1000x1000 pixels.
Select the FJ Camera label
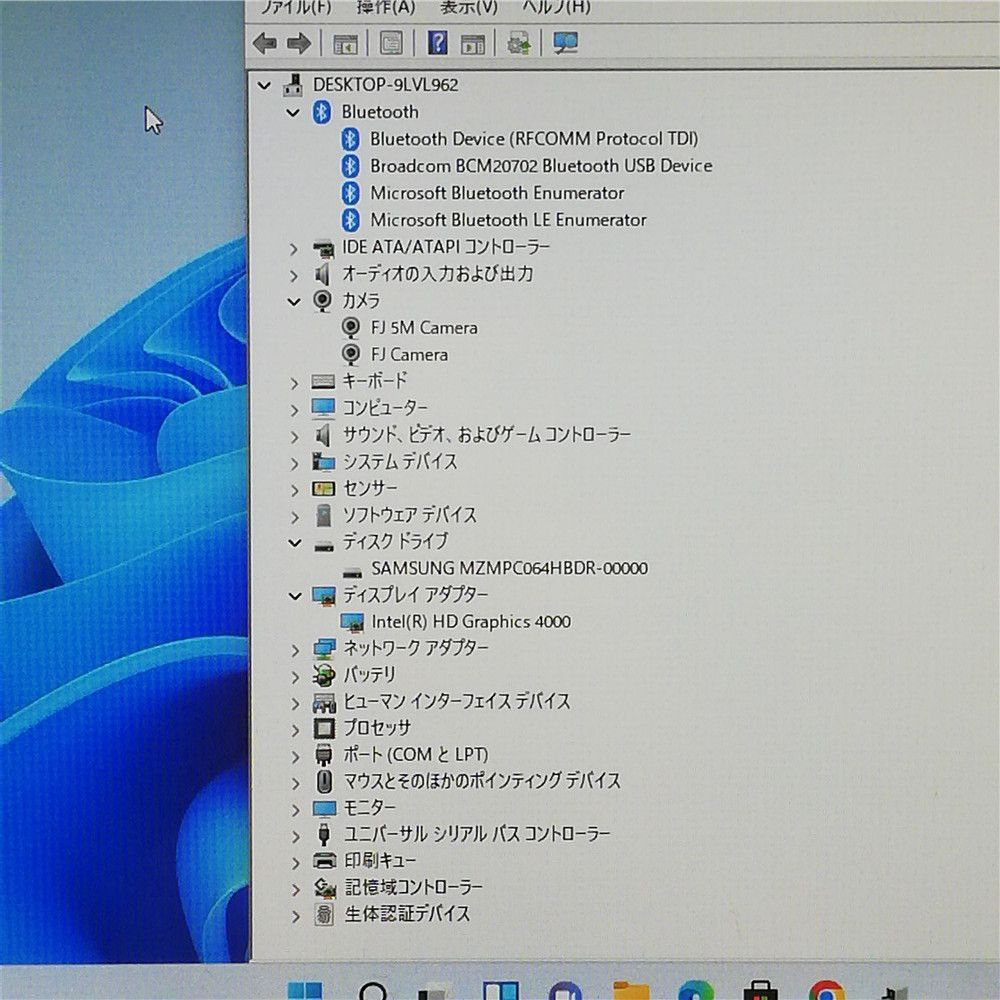[x=409, y=355]
